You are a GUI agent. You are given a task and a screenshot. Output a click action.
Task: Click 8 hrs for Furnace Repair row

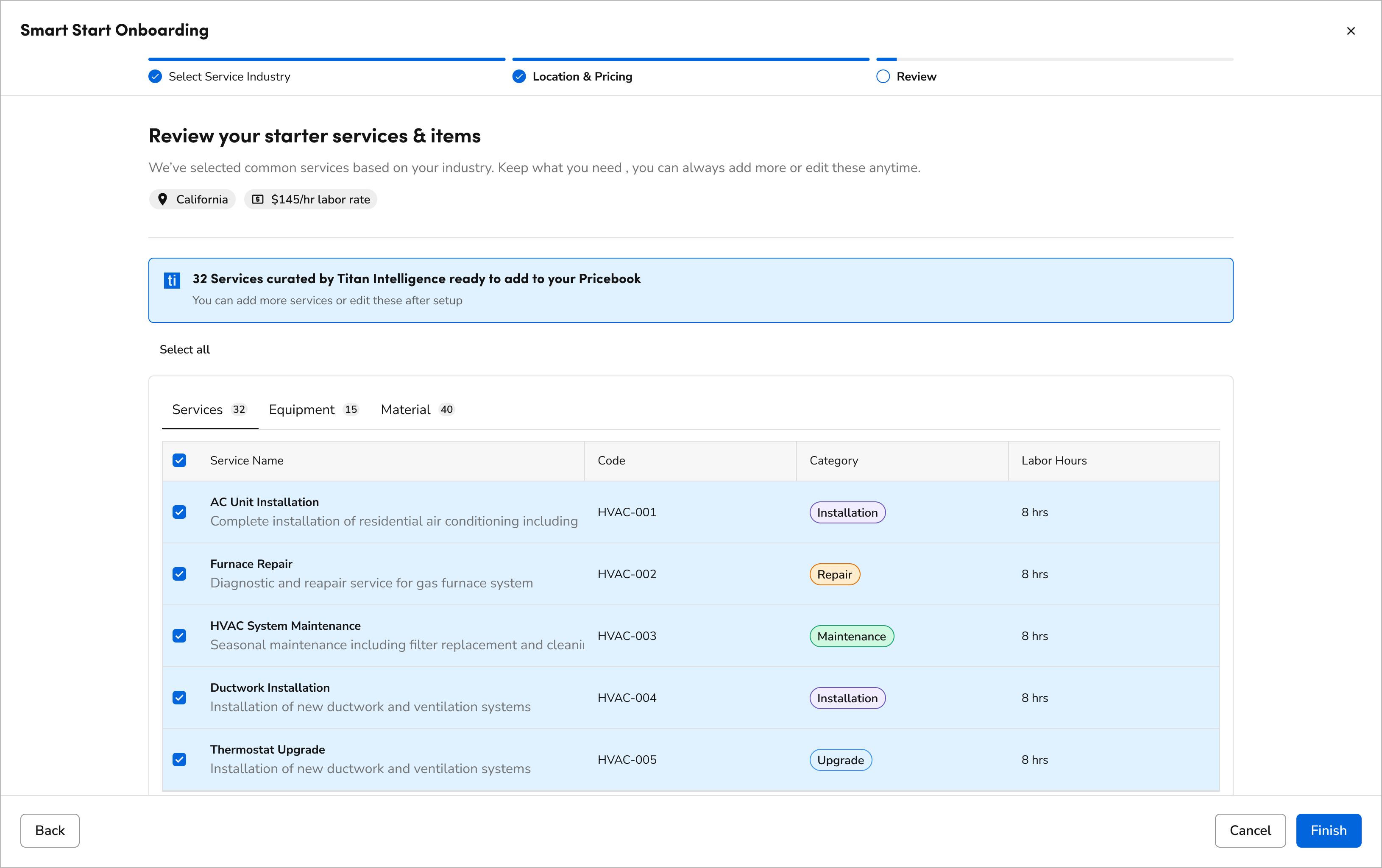tap(1034, 574)
